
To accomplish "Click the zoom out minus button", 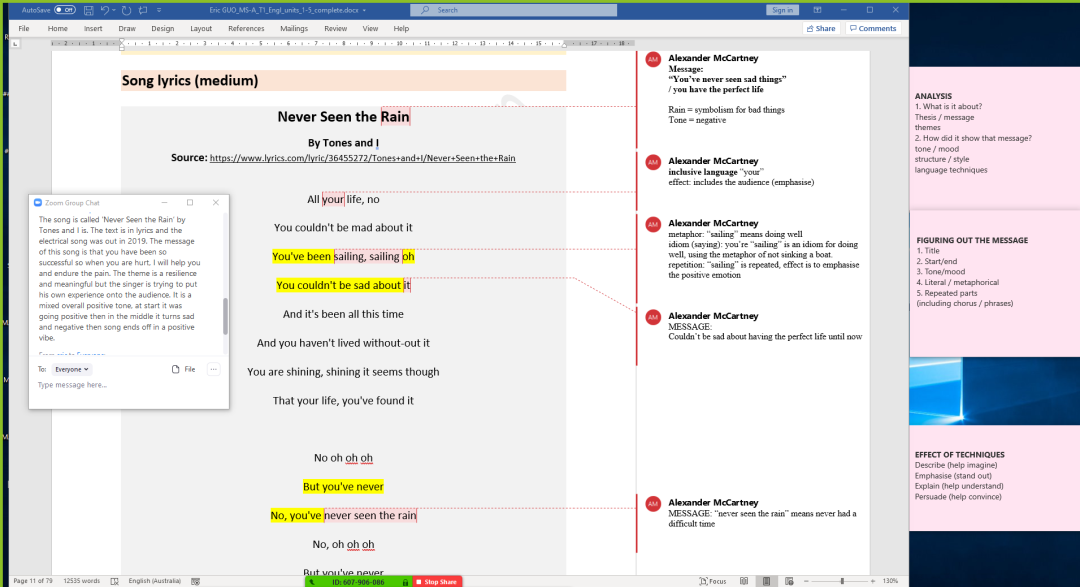I will (806, 581).
